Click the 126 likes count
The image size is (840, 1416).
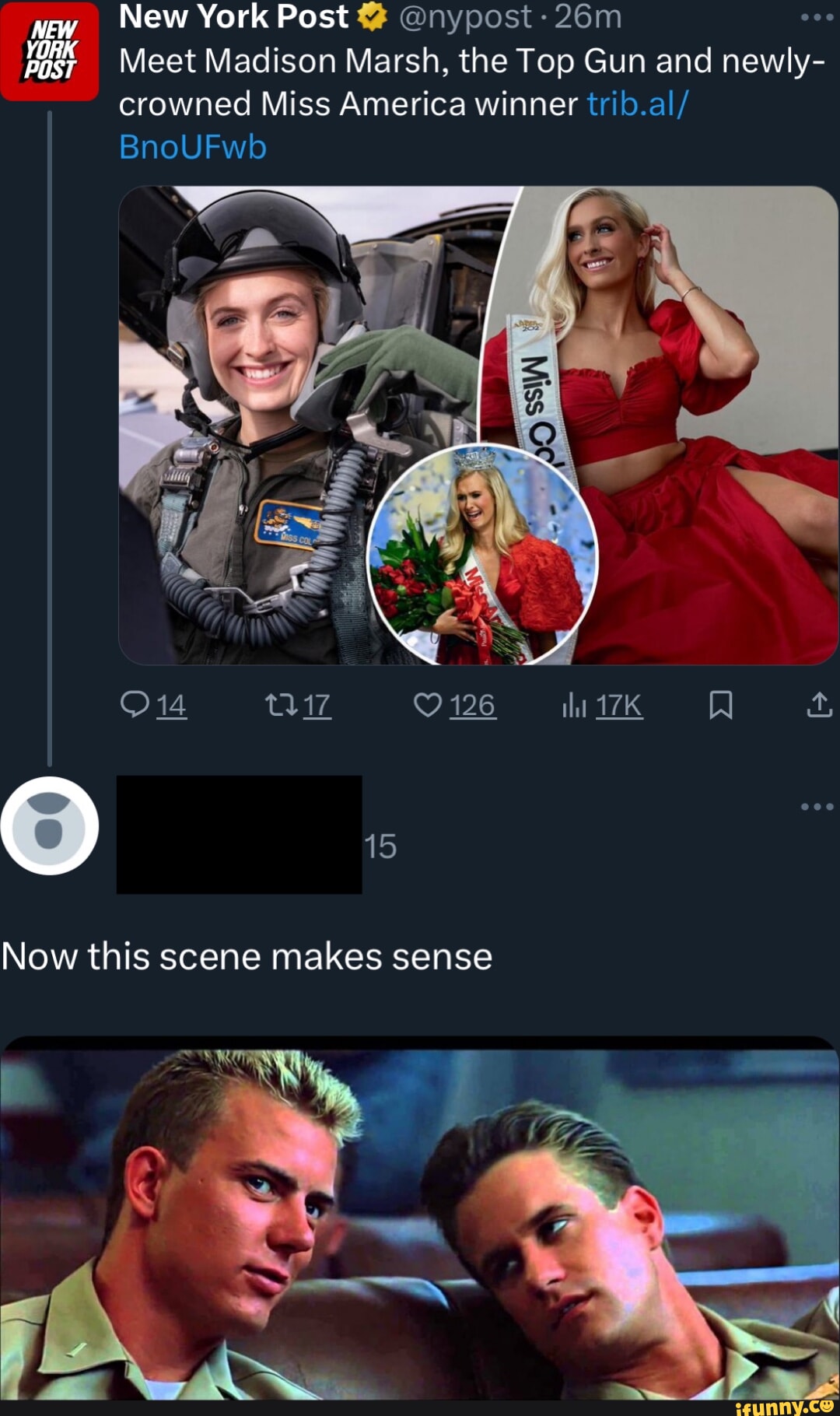click(472, 706)
